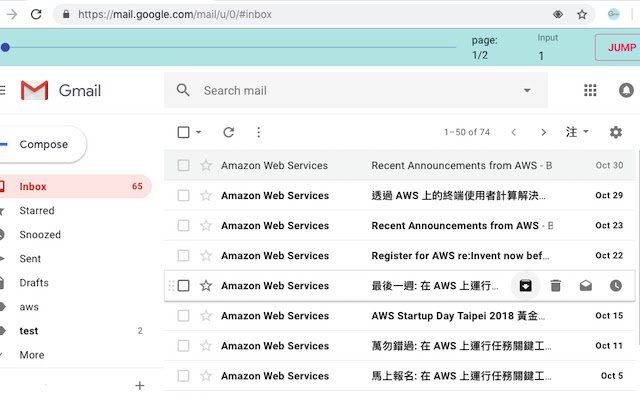Star the Oct 23 Recent Announcements email

tap(206, 225)
